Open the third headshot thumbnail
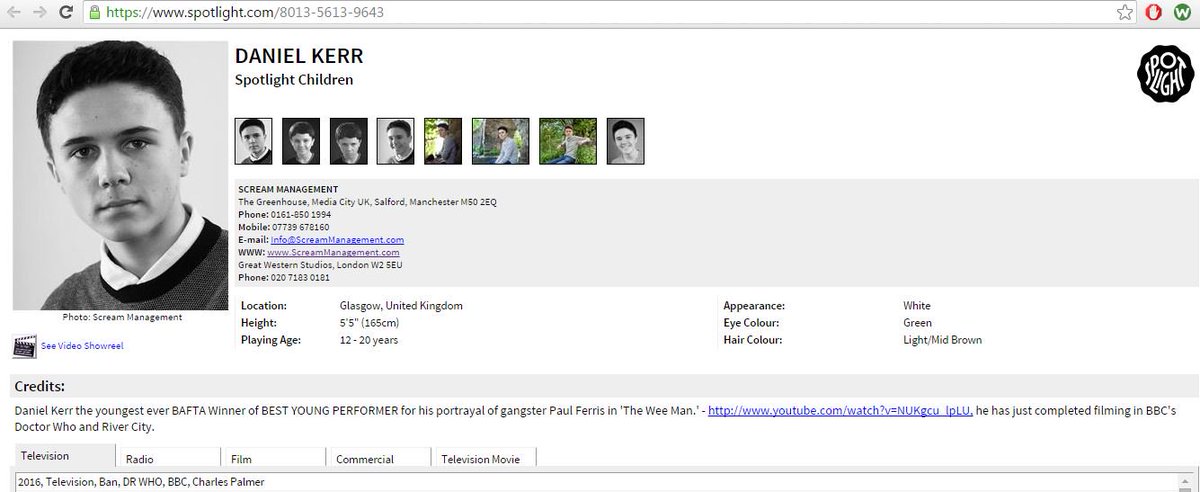 point(349,141)
